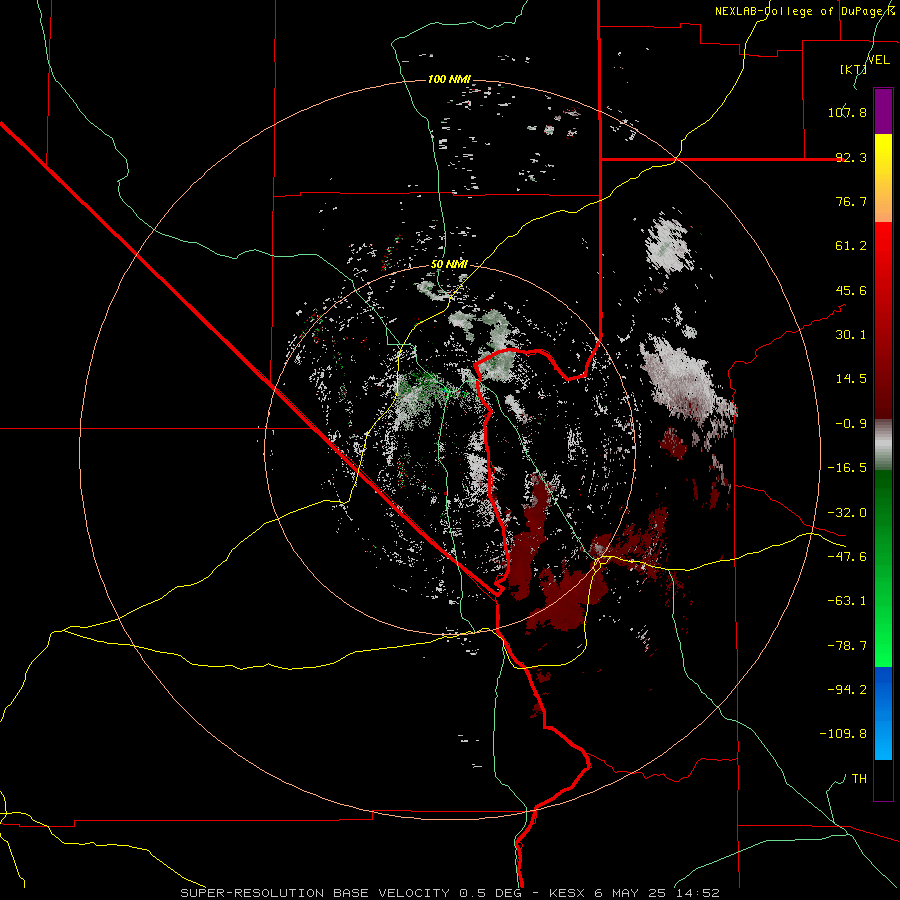The height and width of the screenshot is (900, 900).
Task: Click the 61.2 legend value
Action: pyautogui.click(x=851, y=246)
